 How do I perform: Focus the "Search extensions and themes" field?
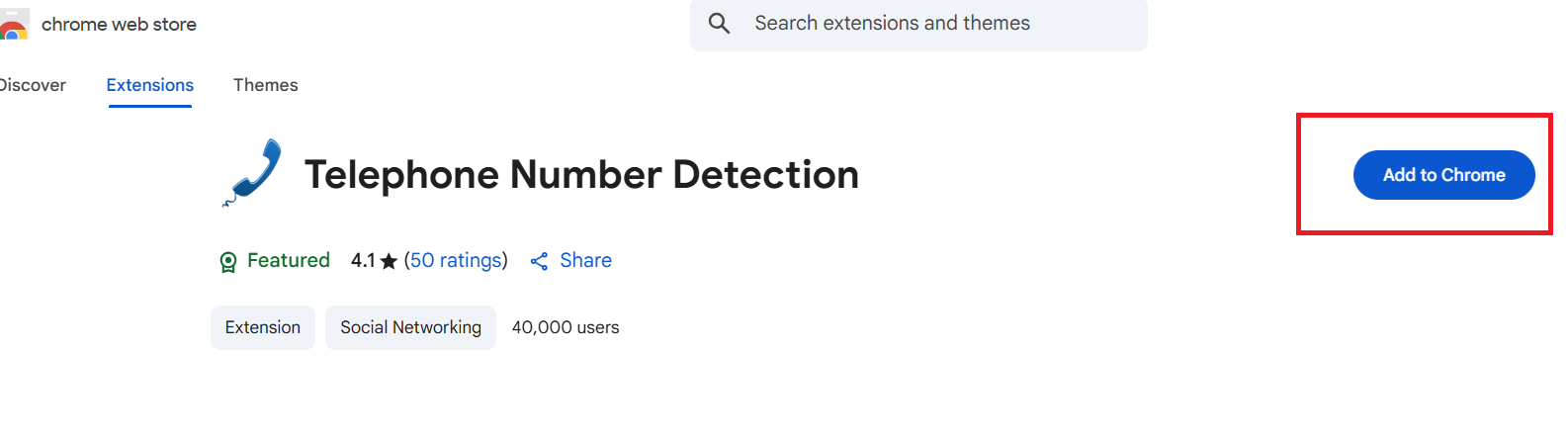pos(919,24)
